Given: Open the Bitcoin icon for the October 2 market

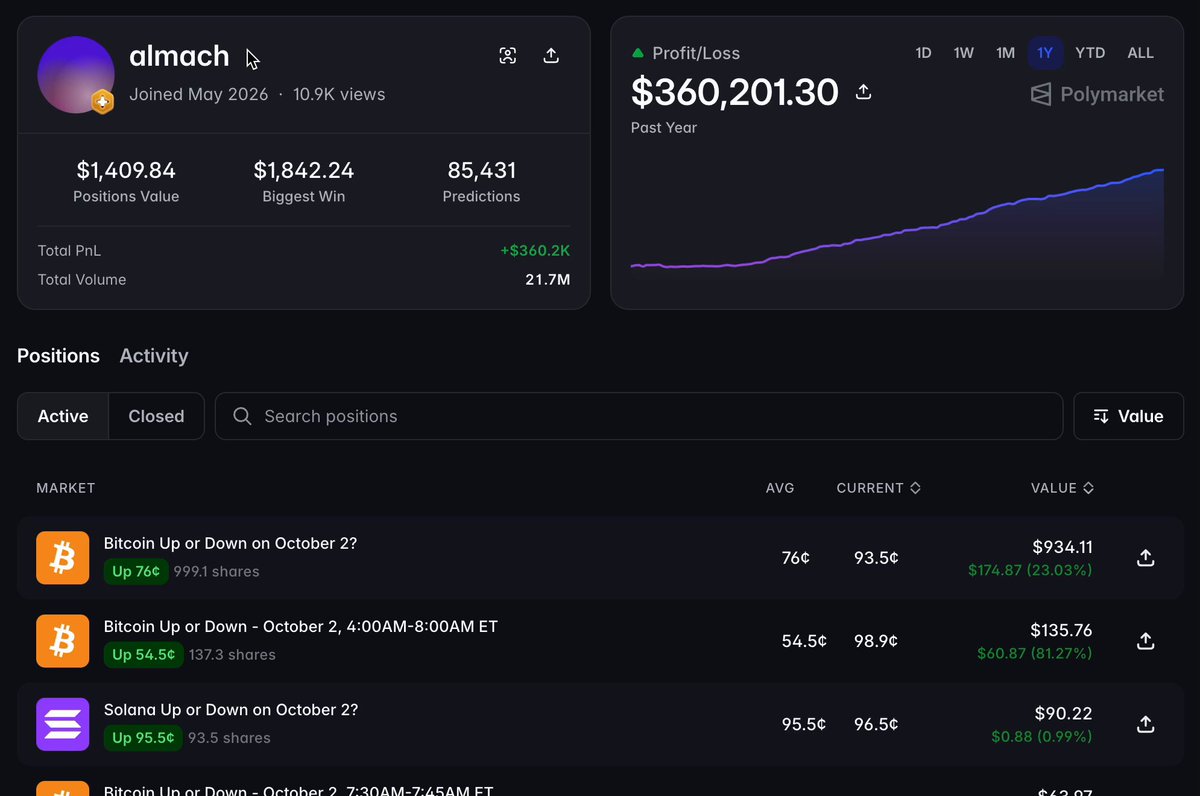Looking at the screenshot, I should coord(63,558).
